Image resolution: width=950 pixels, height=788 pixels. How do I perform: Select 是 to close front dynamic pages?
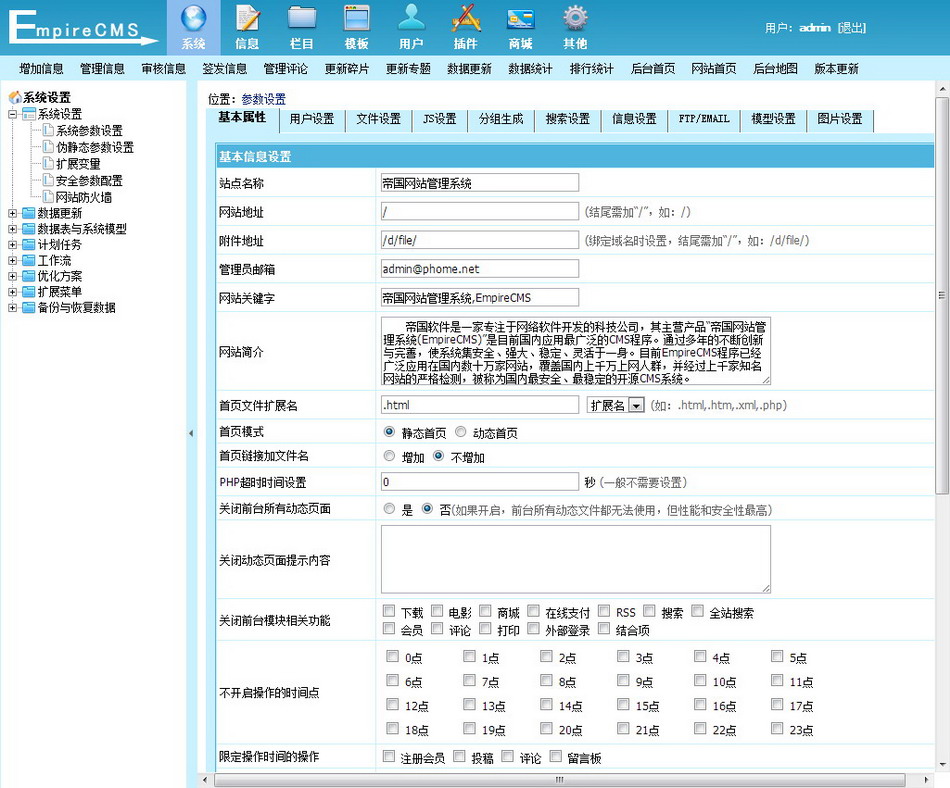pyautogui.click(x=390, y=509)
